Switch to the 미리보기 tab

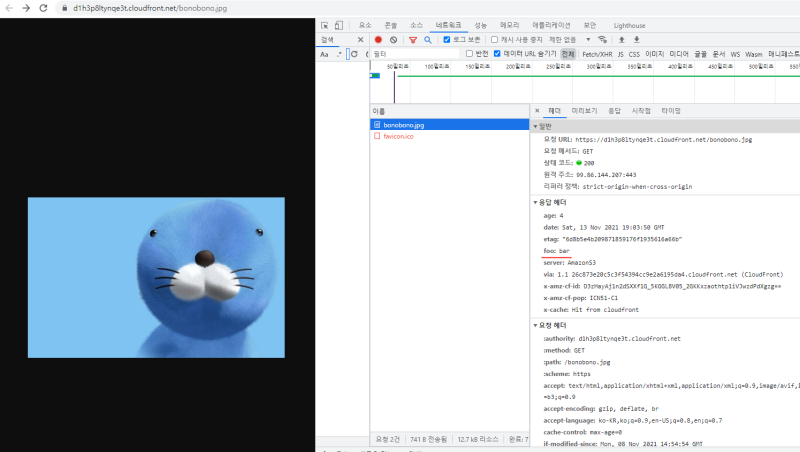tap(583, 111)
